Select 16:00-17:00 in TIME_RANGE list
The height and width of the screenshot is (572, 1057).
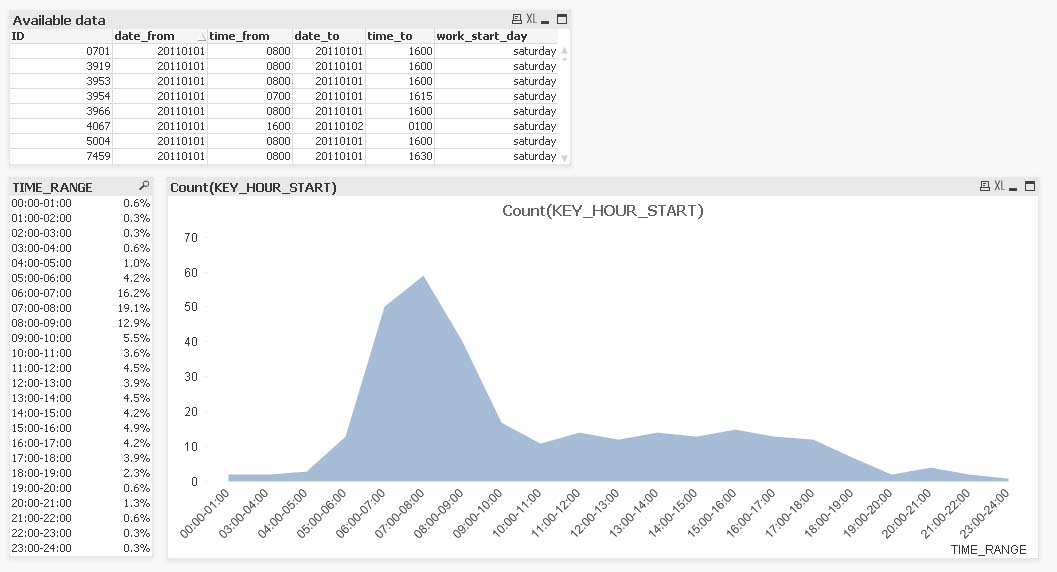[x=81, y=443]
